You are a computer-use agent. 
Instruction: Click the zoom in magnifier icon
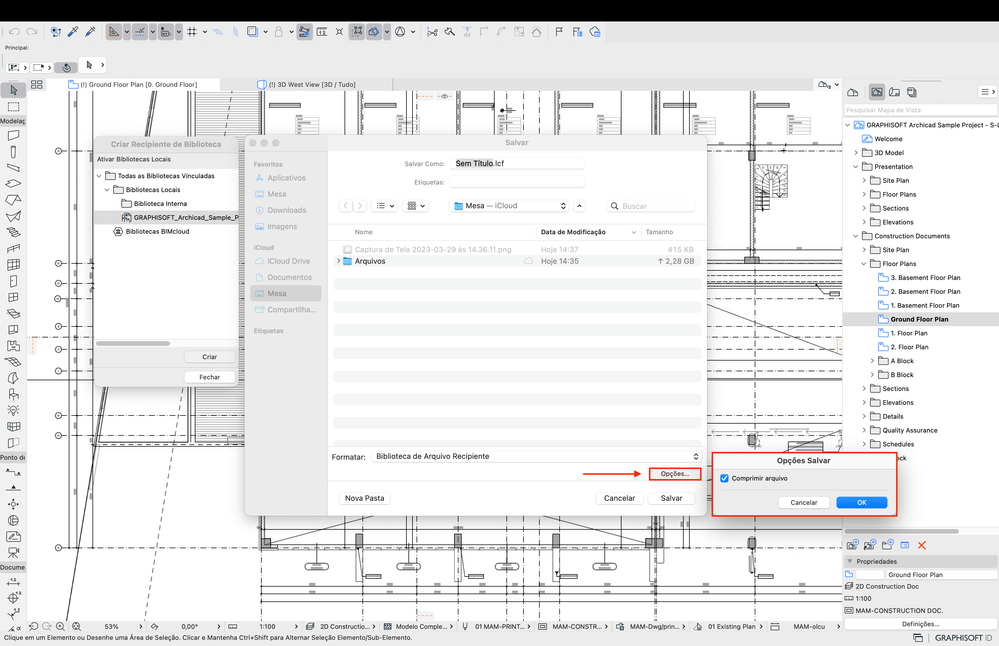(x=61, y=626)
